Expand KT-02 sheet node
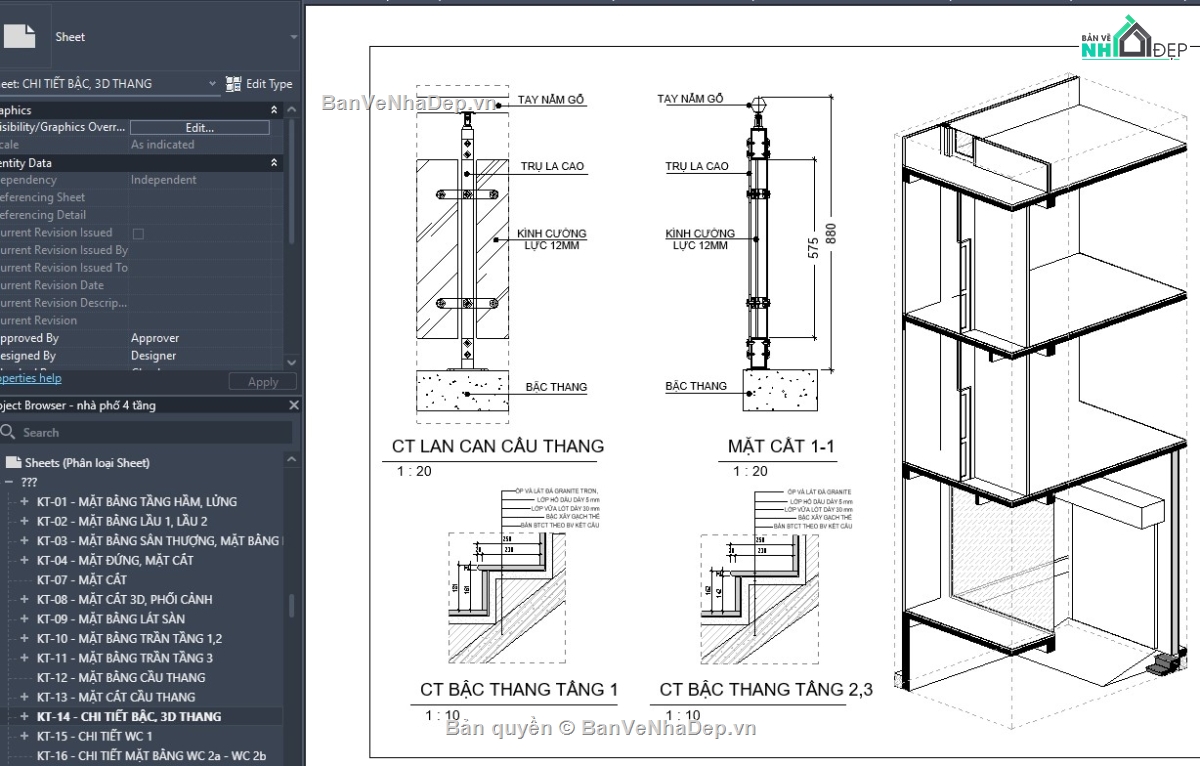 tap(24, 521)
